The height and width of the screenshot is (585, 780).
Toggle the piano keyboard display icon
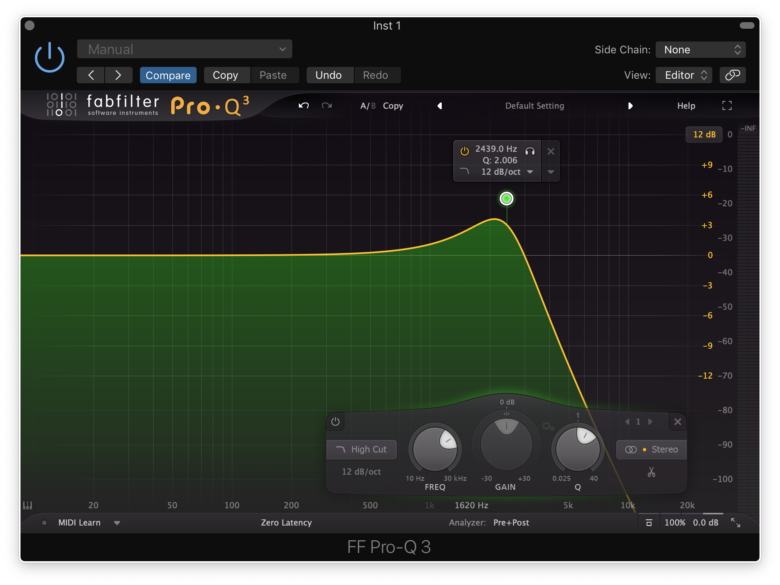click(x=28, y=505)
